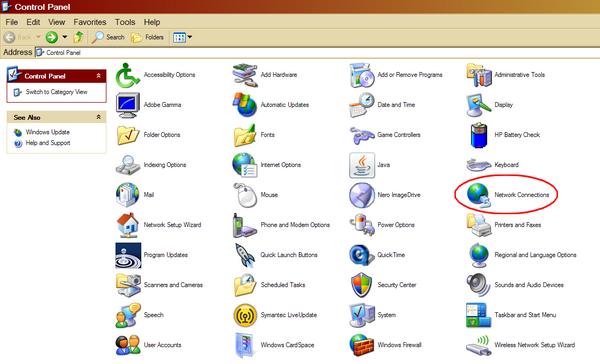Image resolution: width=600 pixels, height=364 pixels.
Task: Open Quick Launch Buttons rocket icon
Action: click(x=245, y=255)
